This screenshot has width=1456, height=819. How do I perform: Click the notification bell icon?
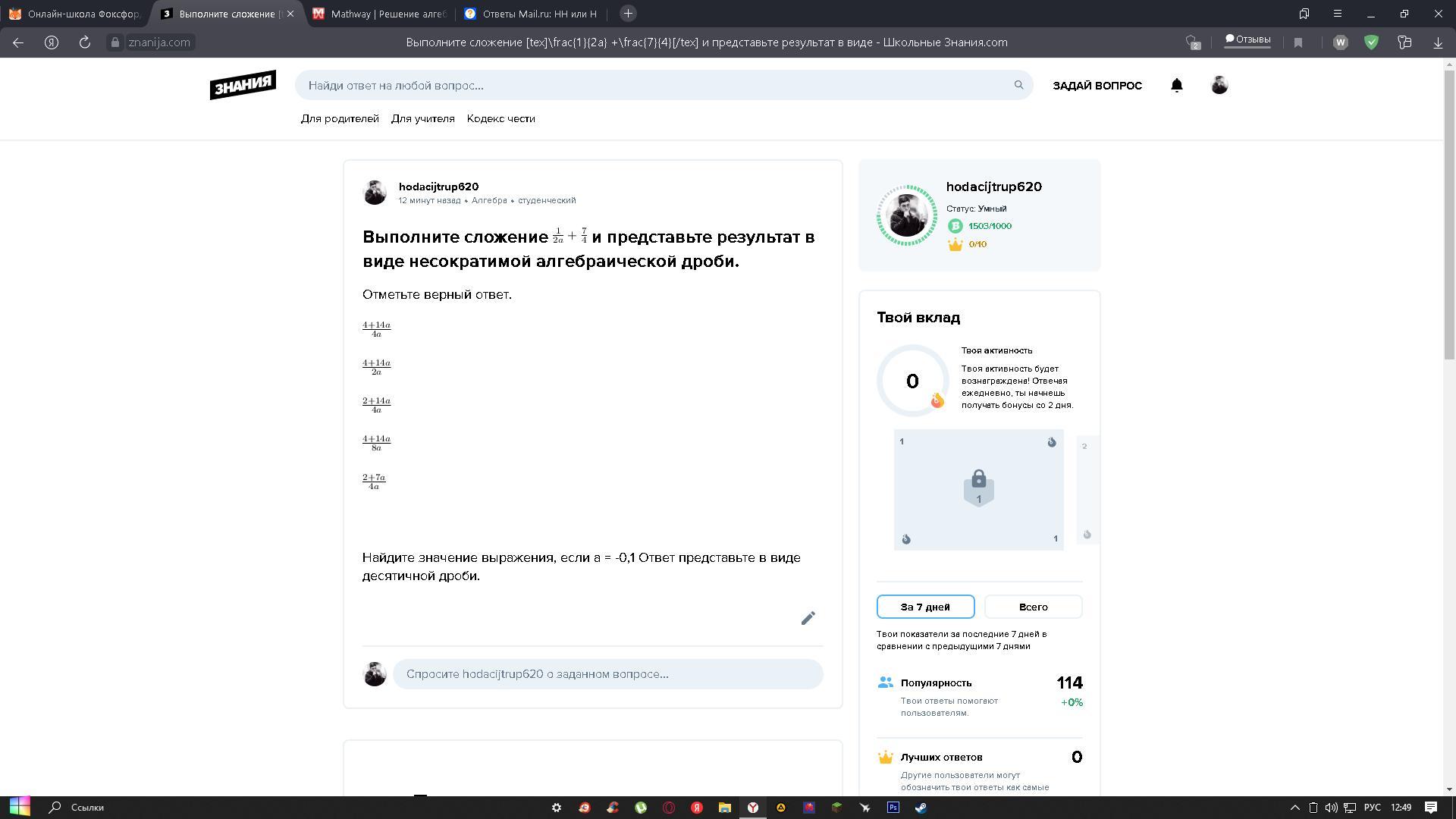(x=1176, y=86)
